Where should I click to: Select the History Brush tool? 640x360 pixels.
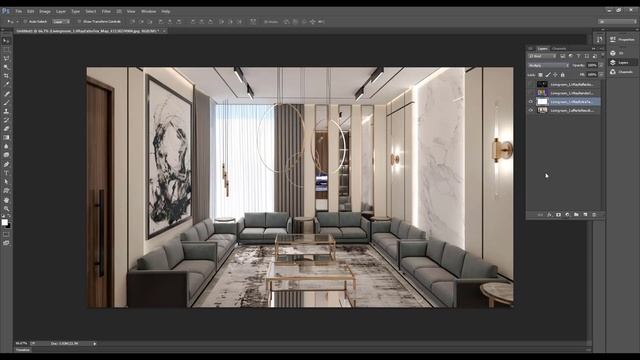tap(6, 120)
